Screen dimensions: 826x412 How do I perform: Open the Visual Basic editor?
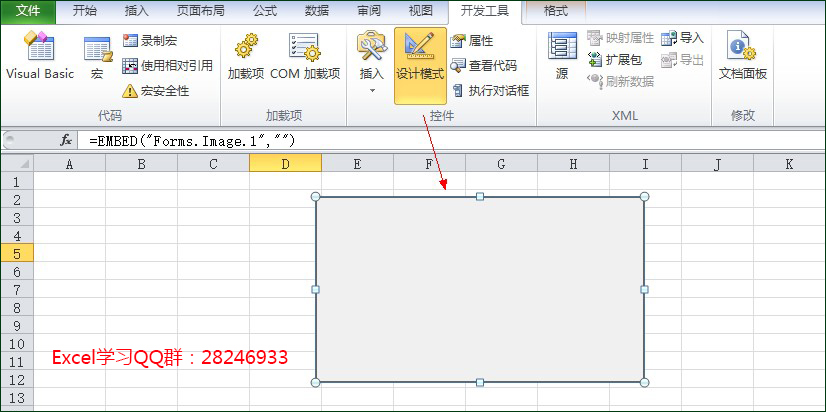(40, 56)
